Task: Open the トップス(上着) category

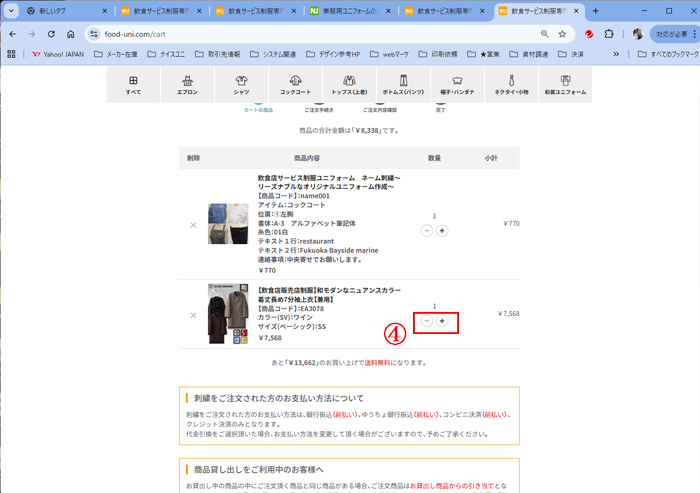Action: [x=349, y=85]
